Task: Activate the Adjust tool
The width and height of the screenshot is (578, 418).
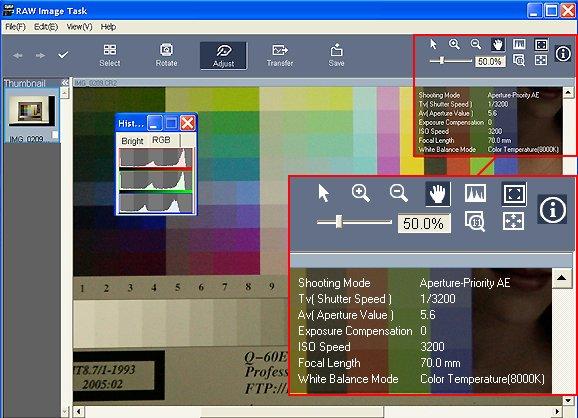Action: tap(223, 56)
